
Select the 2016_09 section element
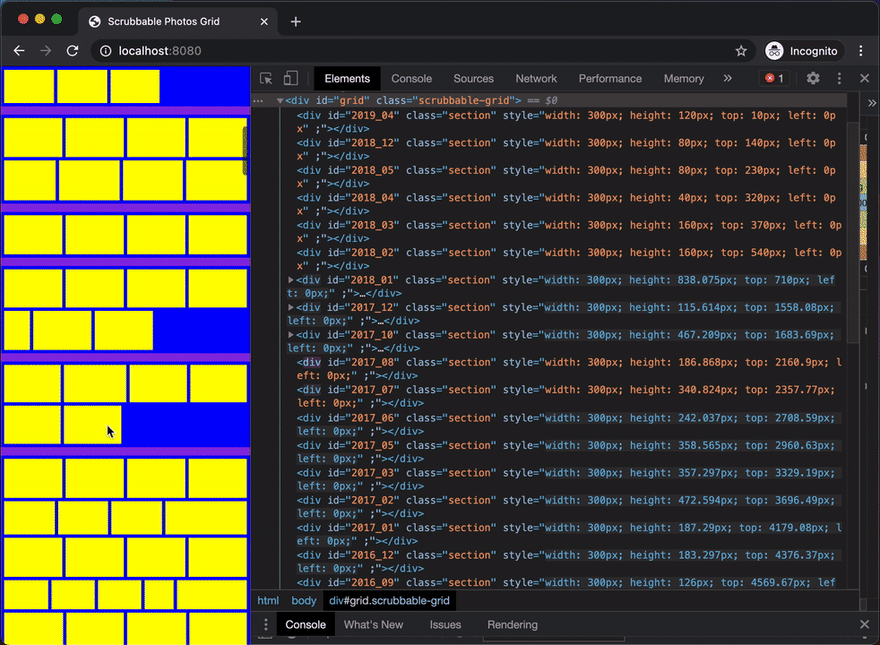566,583
